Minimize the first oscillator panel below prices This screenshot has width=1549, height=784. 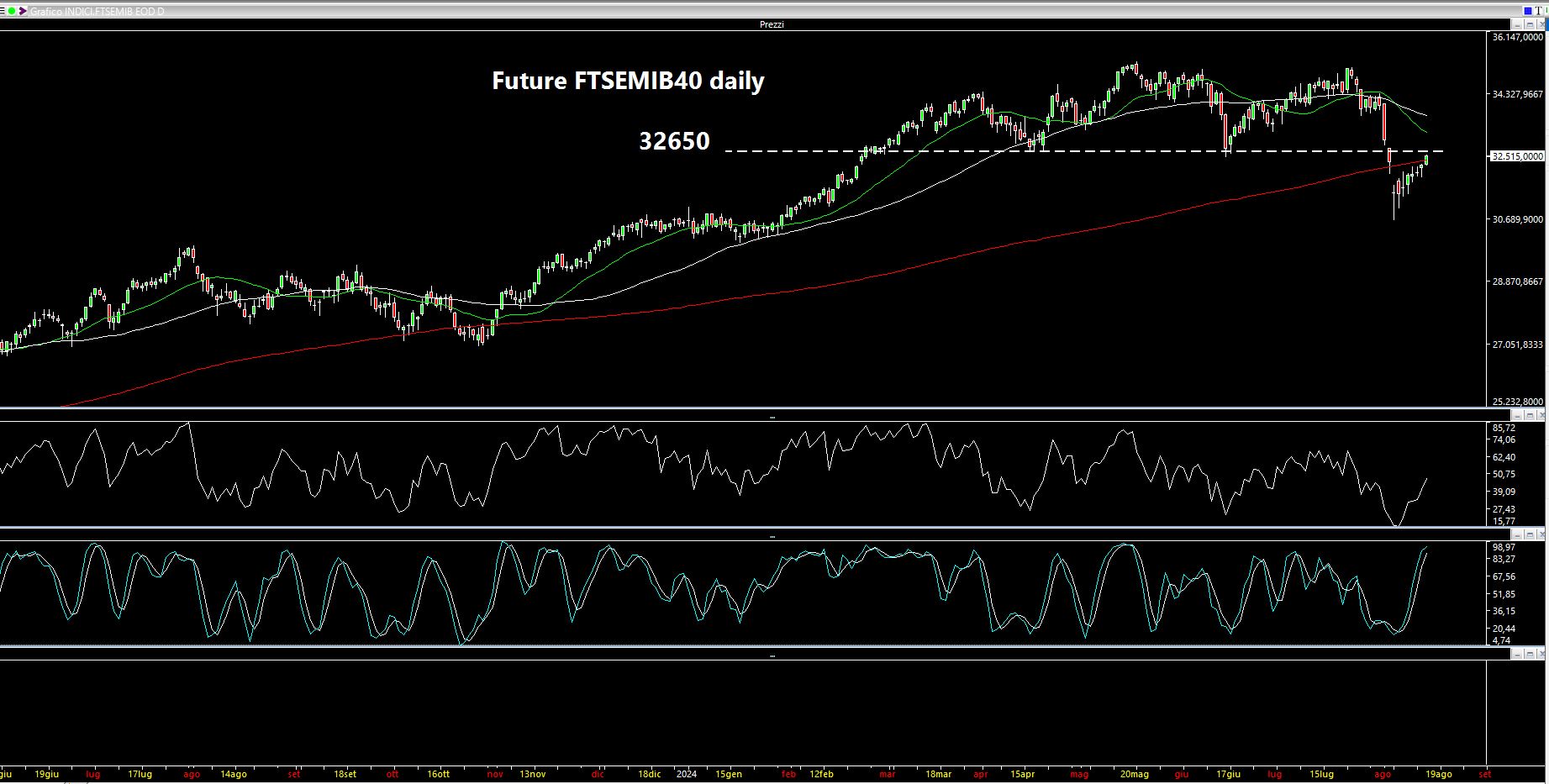pos(1518,415)
